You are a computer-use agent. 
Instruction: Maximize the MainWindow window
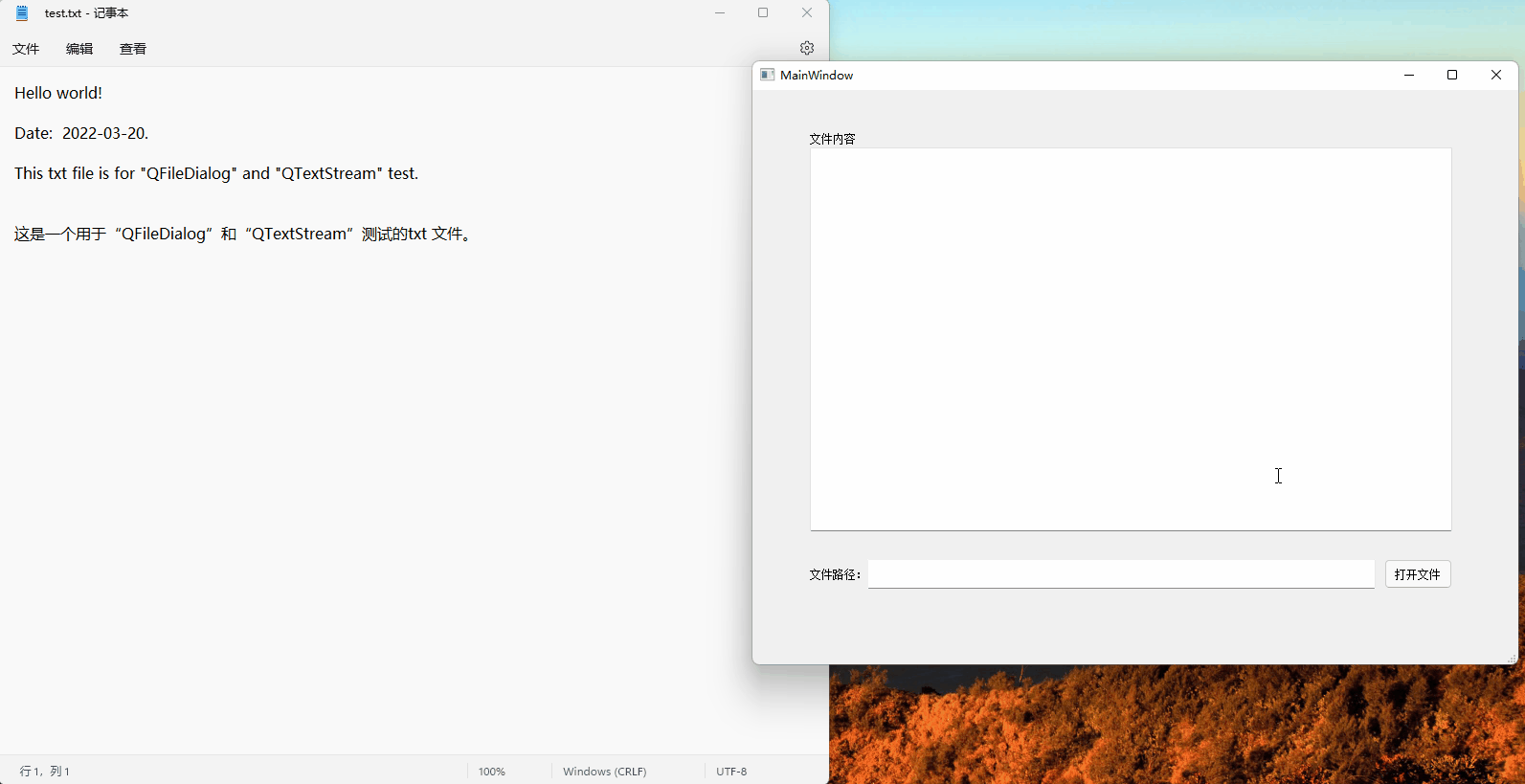[x=1452, y=75]
